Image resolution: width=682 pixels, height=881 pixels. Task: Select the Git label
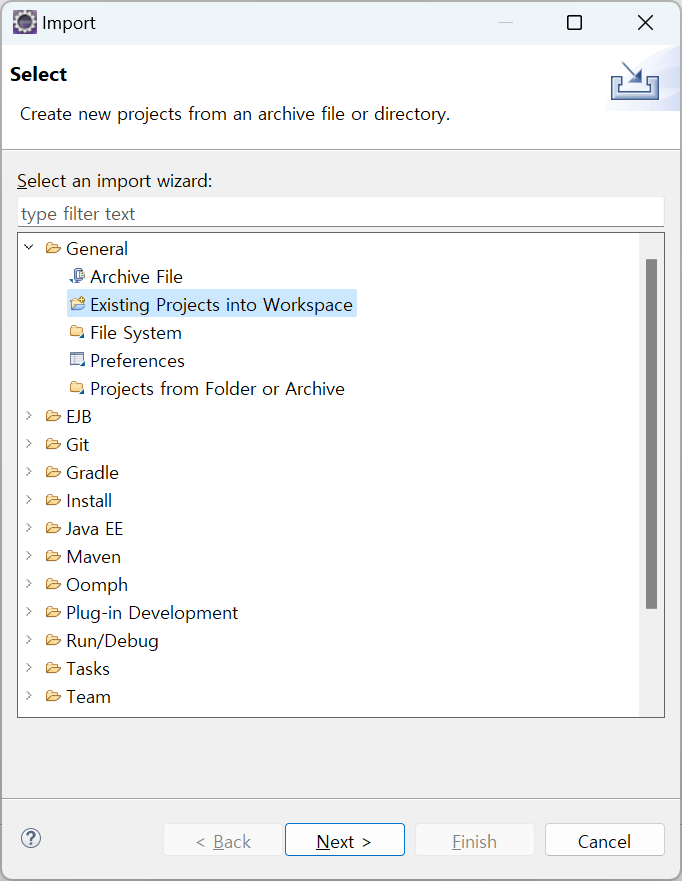point(78,445)
